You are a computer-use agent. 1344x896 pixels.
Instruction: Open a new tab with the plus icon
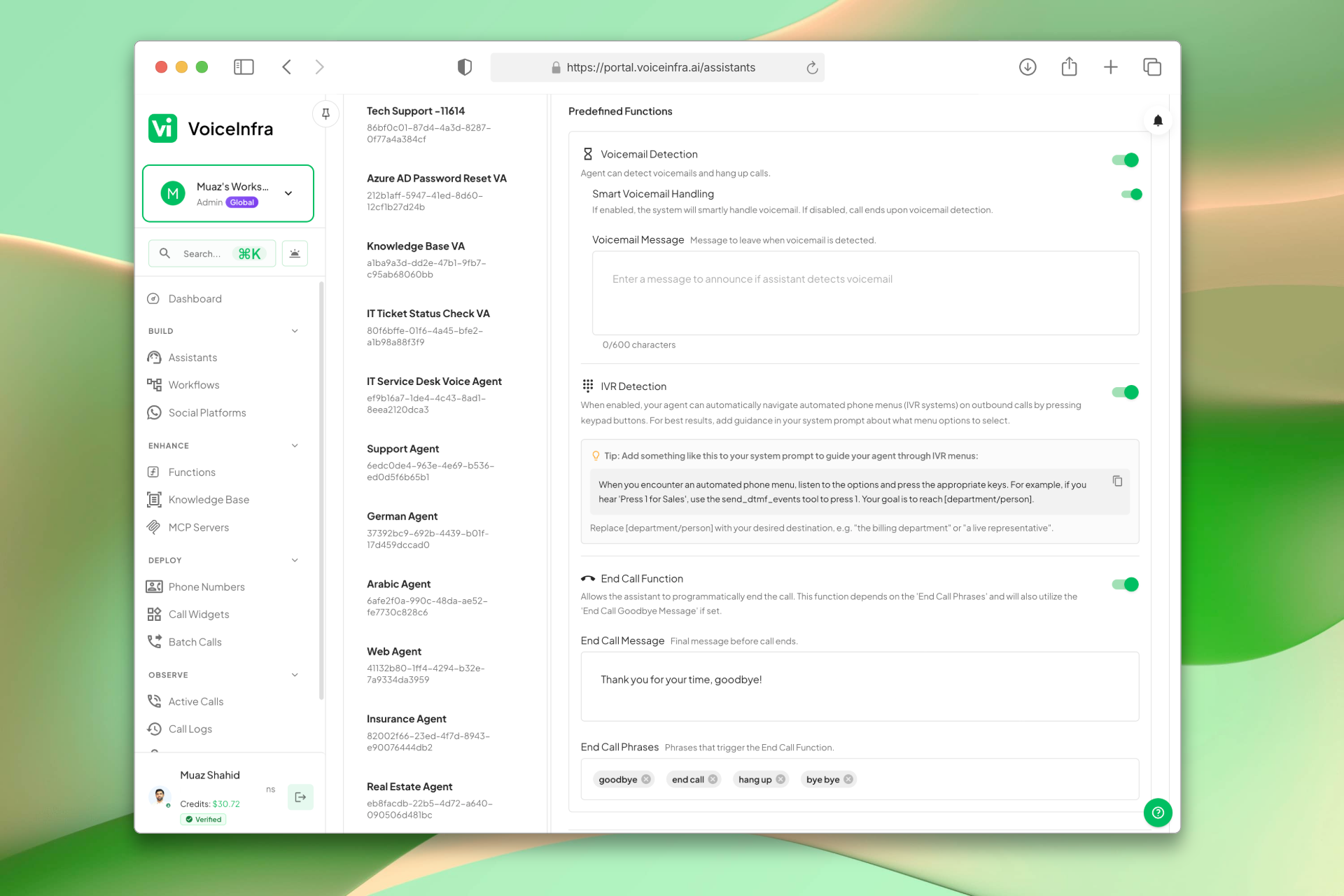click(x=1110, y=67)
